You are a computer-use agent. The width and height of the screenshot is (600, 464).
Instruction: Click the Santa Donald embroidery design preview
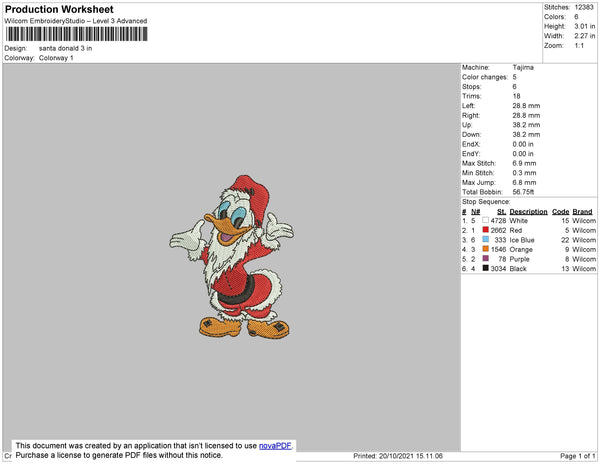click(232, 257)
